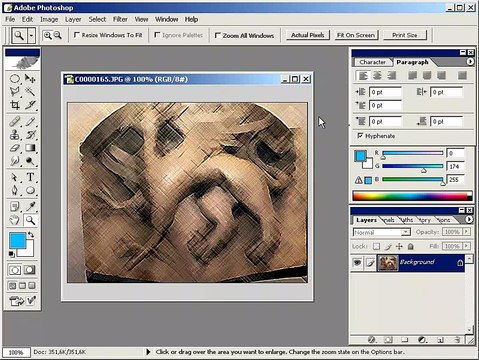Align paragraph text left
479x360 pixels.
tap(363, 76)
